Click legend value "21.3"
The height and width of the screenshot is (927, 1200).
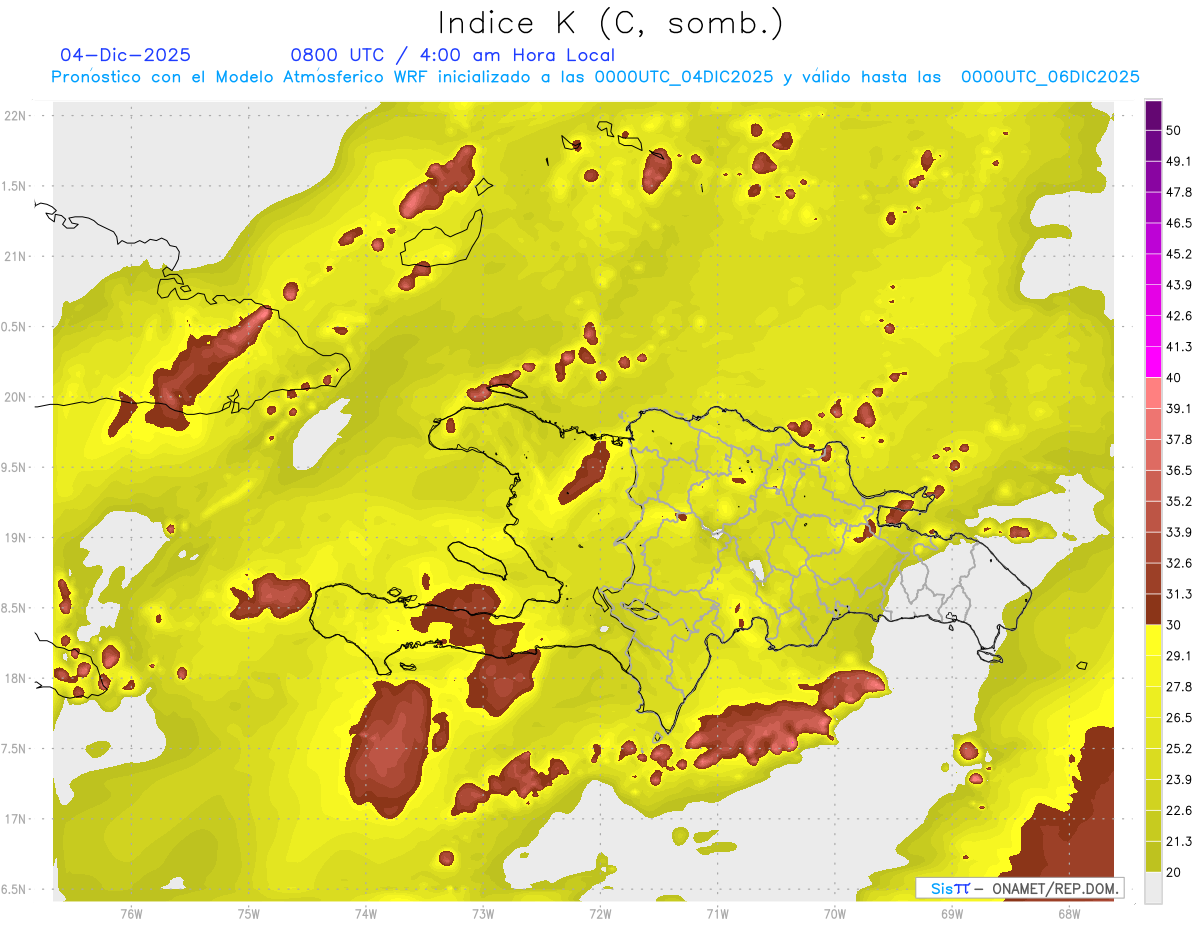[1179, 842]
